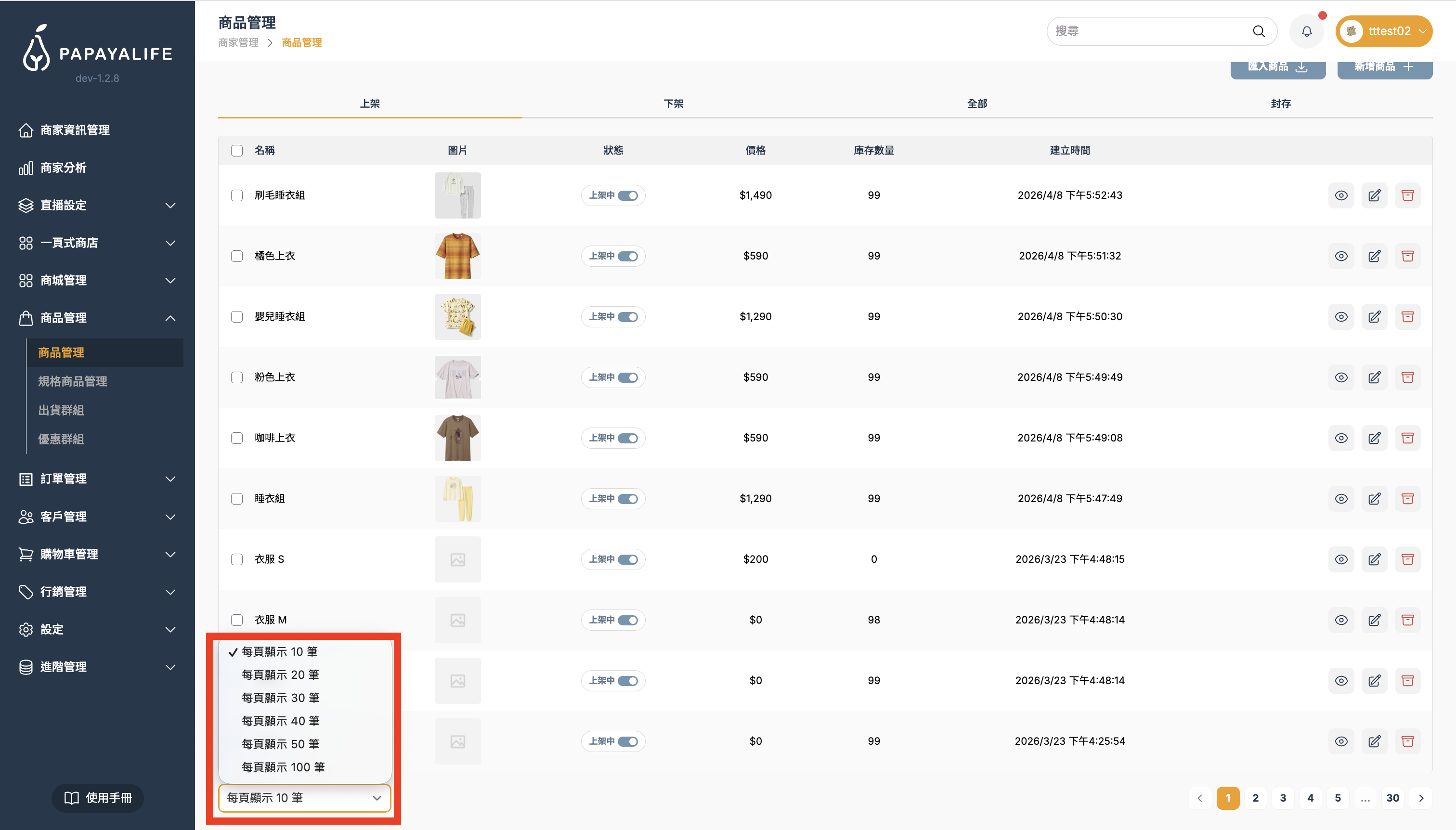View the 嬰兒睡衣組 product details
The width and height of the screenshot is (1456, 830).
(x=1341, y=317)
